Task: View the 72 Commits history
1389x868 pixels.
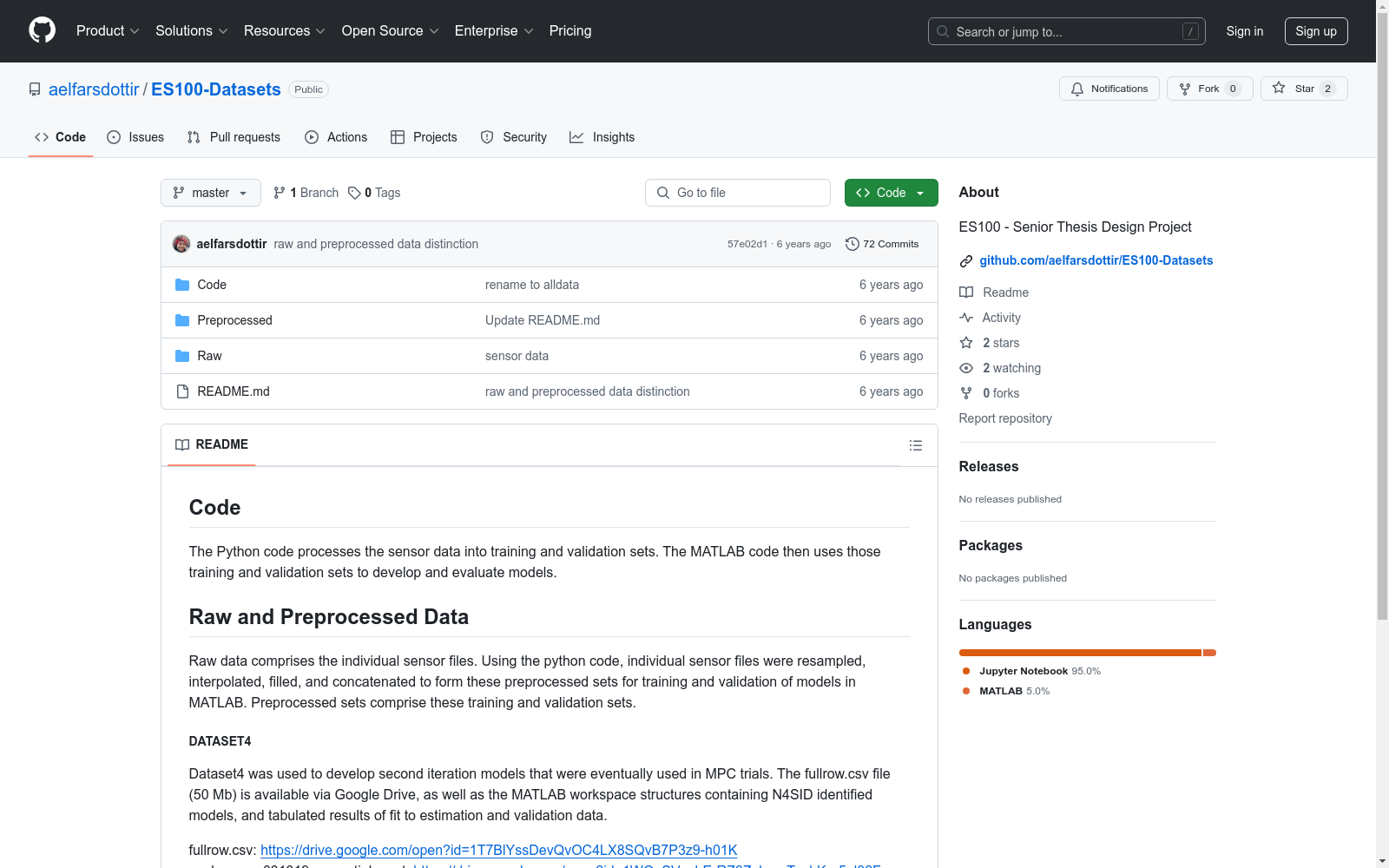Action: pyautogui.click(x=882, y=244)
